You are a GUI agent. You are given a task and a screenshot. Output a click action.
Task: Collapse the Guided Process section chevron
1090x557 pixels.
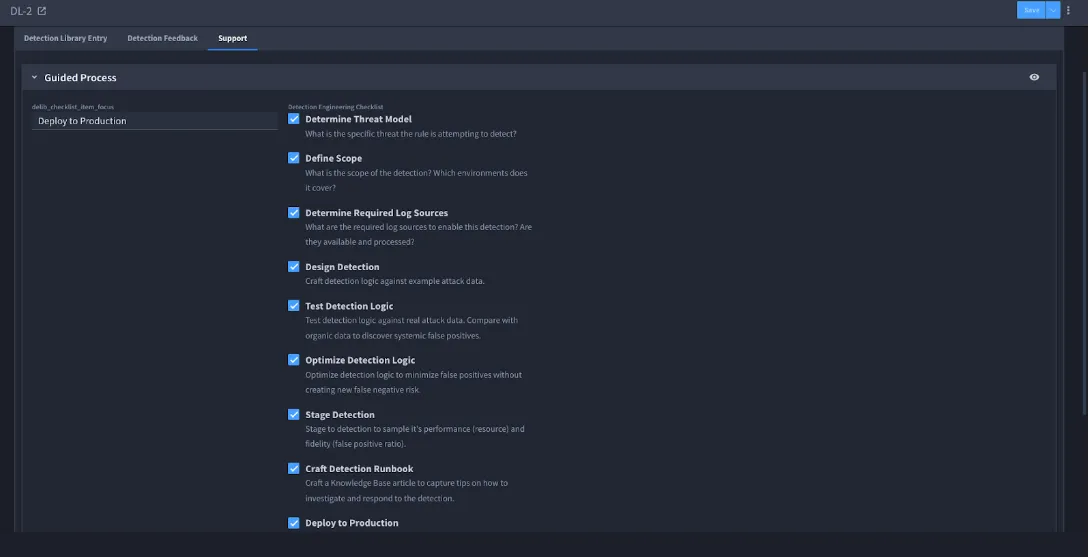tap(34, 77)
